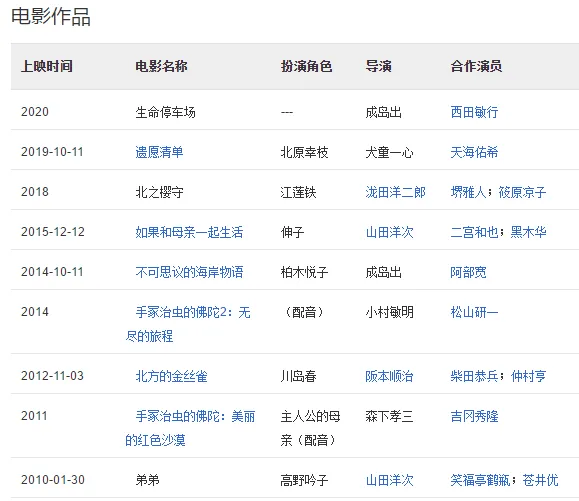Open the 遗愿清单 movie link
Viewport: 579px width, 501px height.
coord(159,152)
